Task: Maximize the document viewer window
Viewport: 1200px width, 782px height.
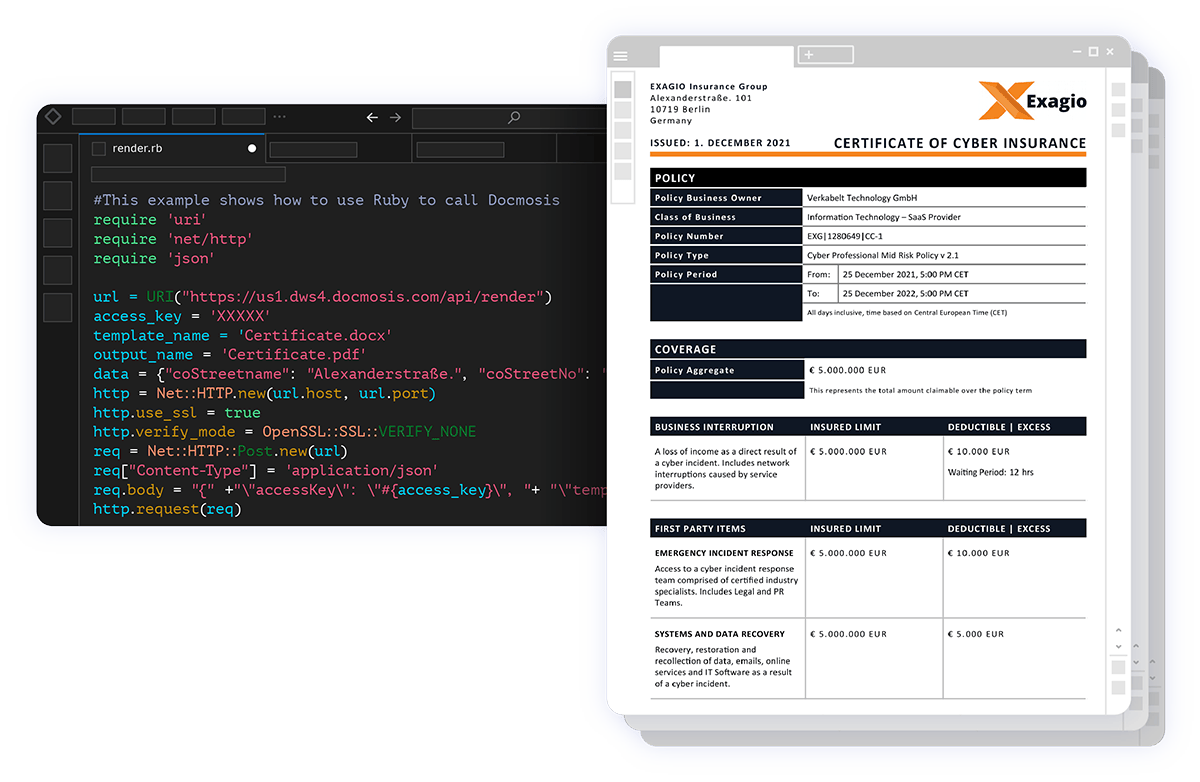Action: [x=1093, y=52]
